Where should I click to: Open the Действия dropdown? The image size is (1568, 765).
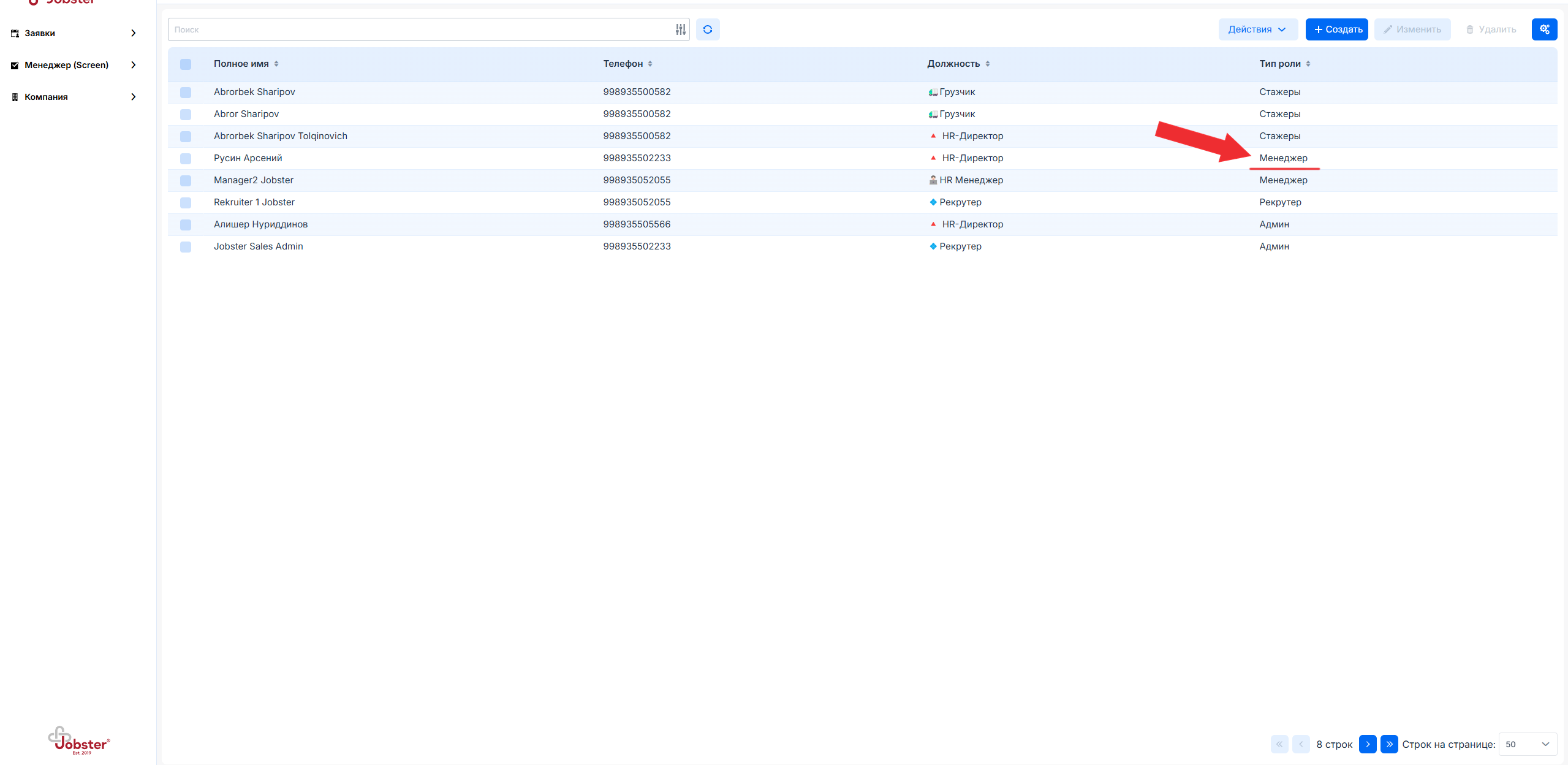(x=1257, y=29)
